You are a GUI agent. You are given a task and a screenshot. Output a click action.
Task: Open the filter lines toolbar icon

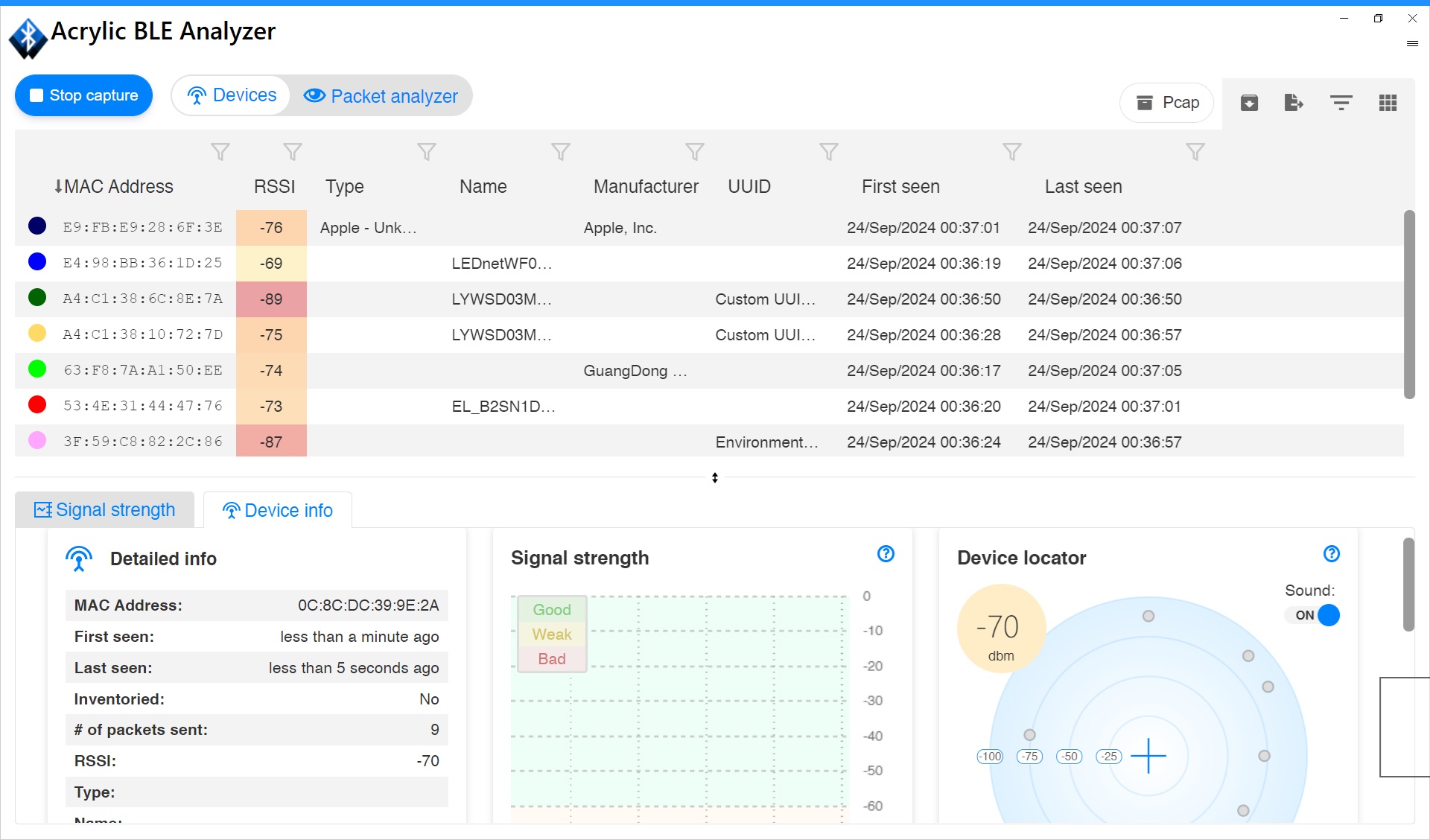coord(1341,103)
